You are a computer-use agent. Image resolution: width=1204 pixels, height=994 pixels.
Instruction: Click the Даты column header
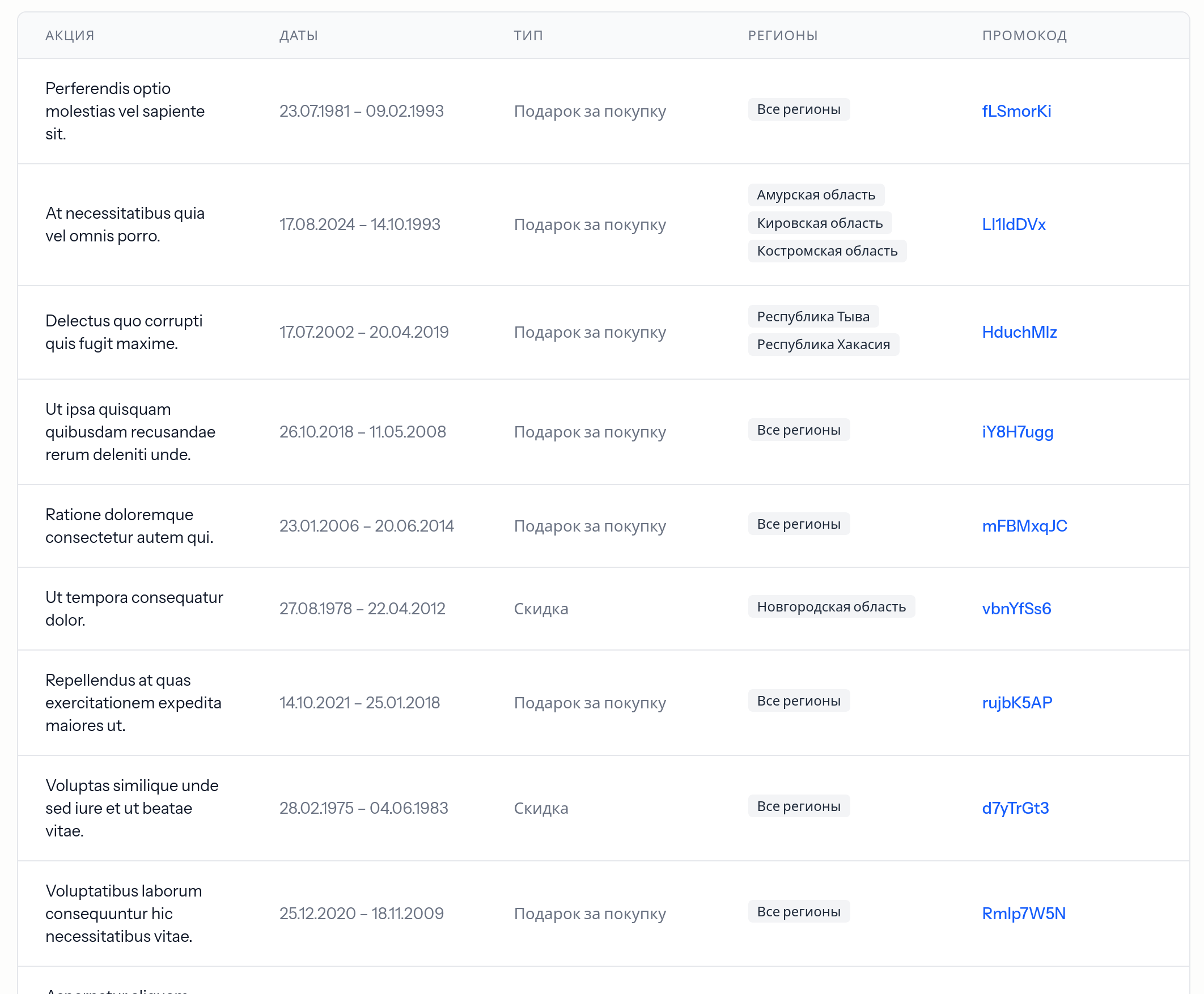click(298, 36)
